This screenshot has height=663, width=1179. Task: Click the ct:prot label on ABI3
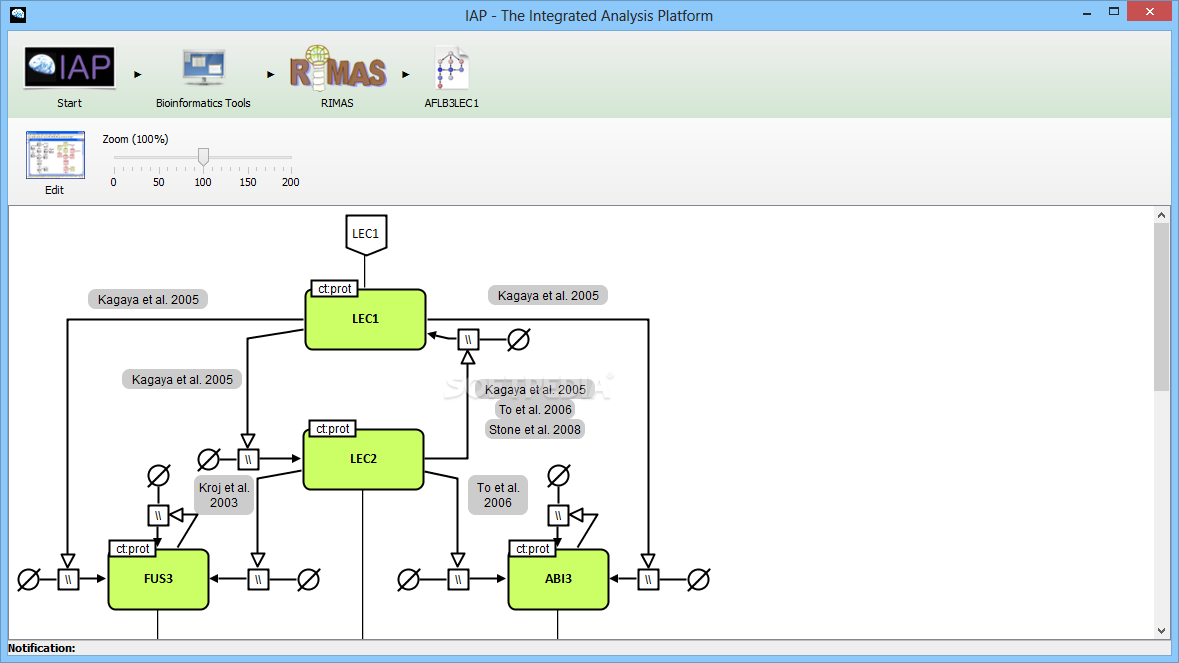(x=532, y=549)
